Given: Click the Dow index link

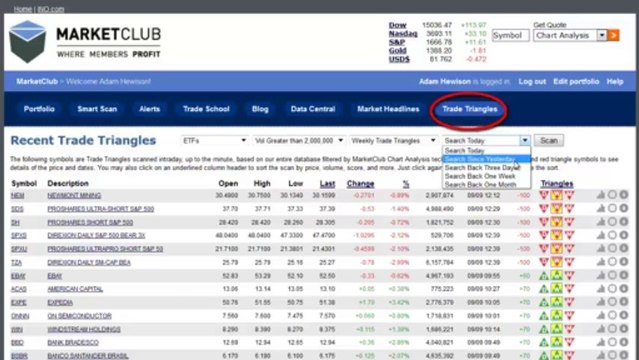Looking at the screenshot, I should click(397, 25).
